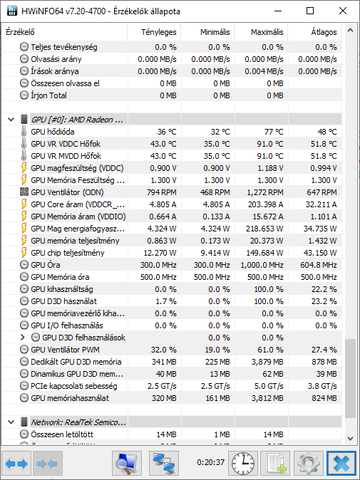Open the network remote monitoring computers icon

tap(164, 463)
